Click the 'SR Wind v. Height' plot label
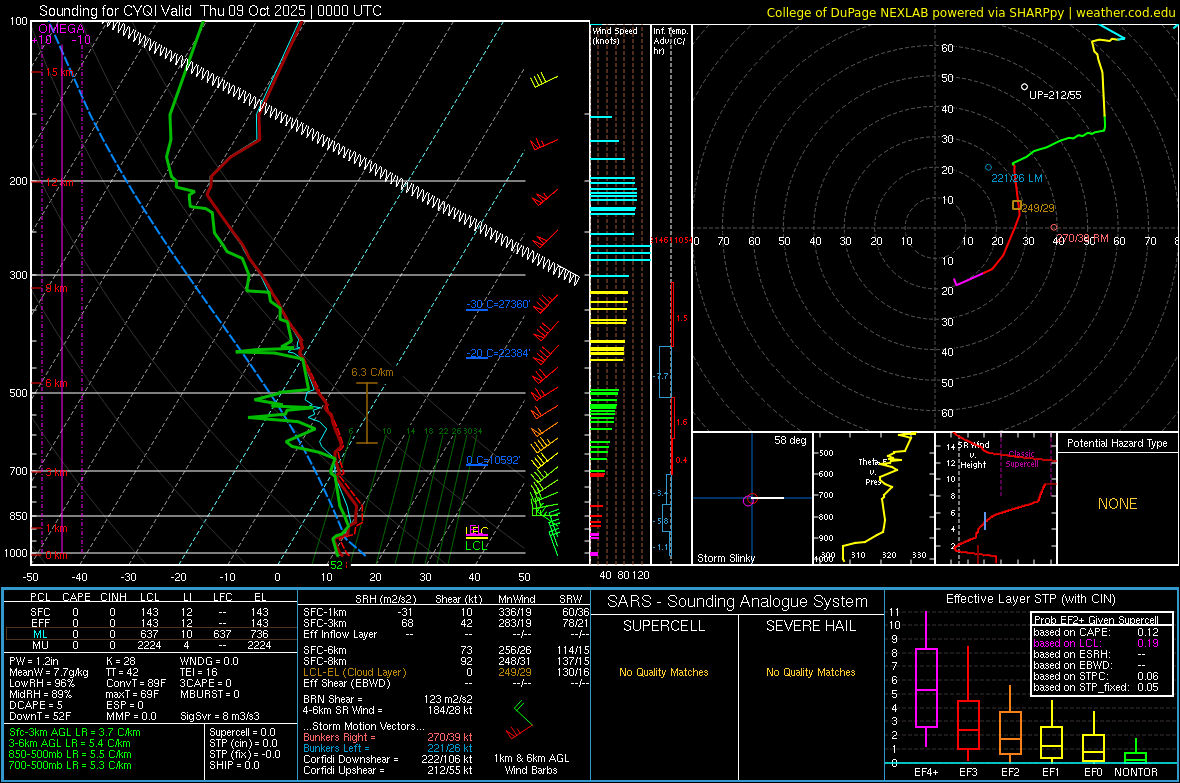This screenshot has width=1180, height=783. click(x=974, y=455)
